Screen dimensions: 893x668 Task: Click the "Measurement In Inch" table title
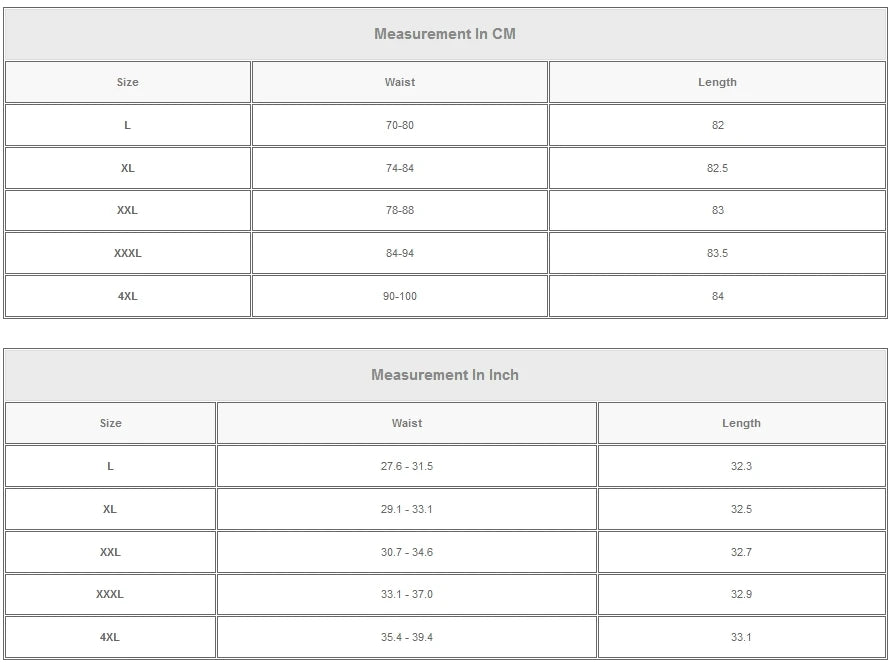click(x=445, y=375)
